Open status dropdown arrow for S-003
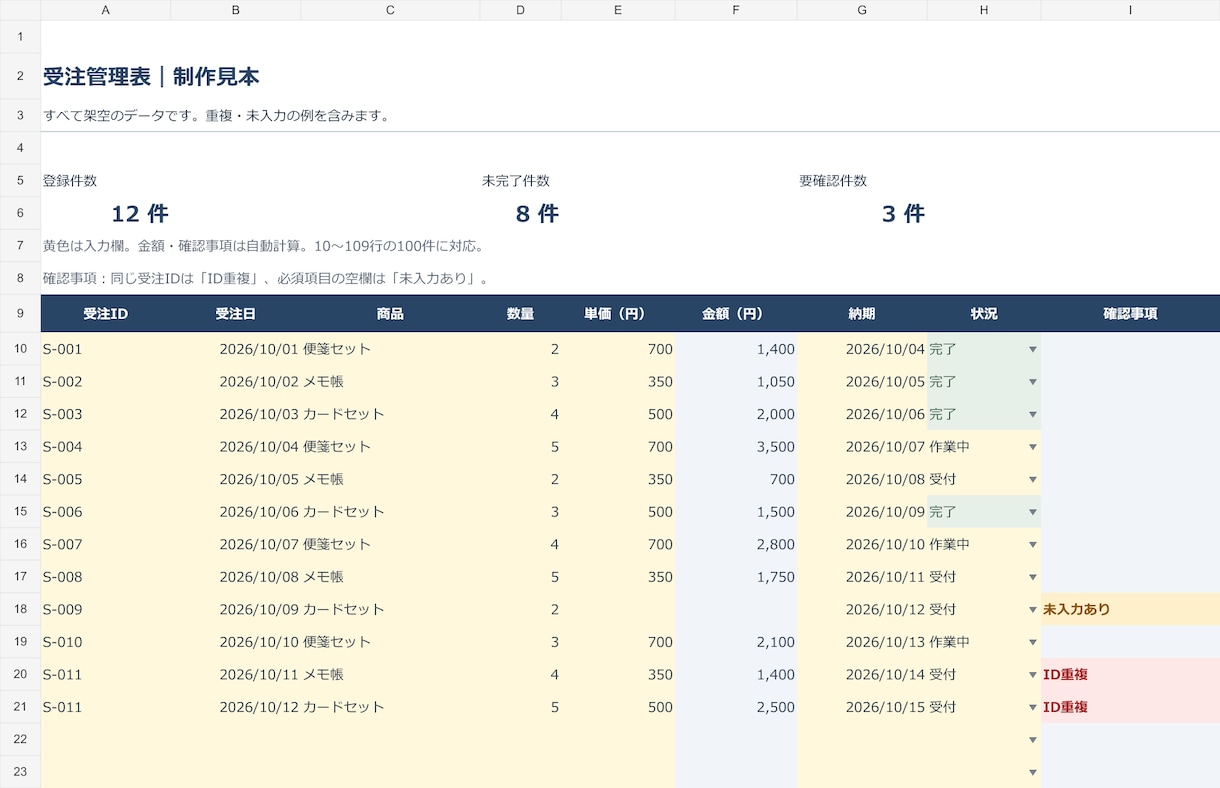The image size is (1220, 788). click(x=1033, y=415)
